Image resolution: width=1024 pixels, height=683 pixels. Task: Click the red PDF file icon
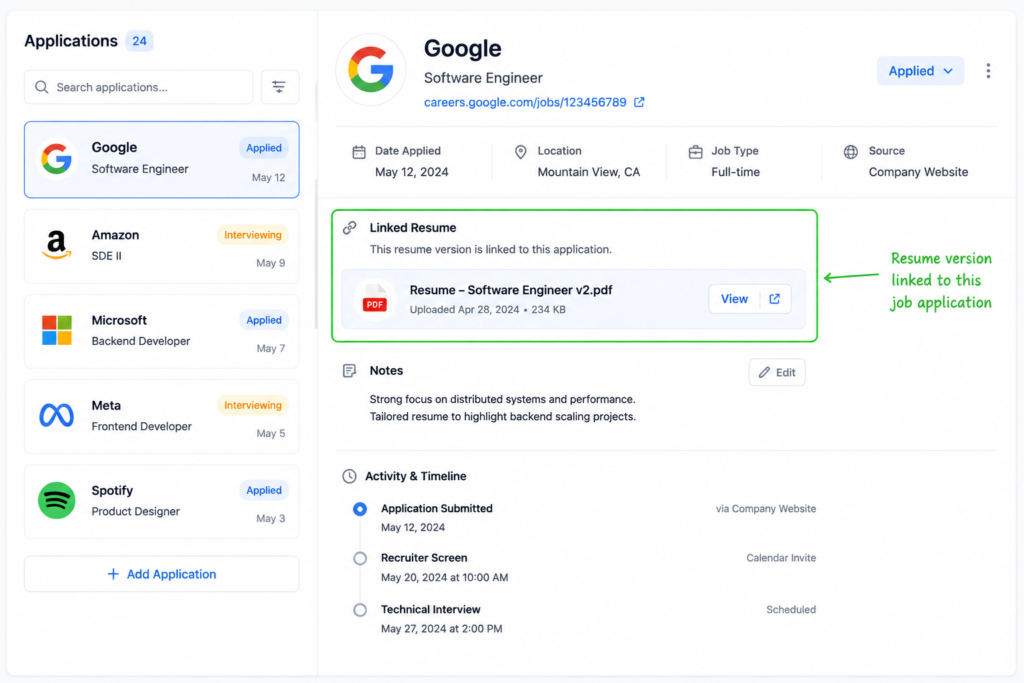click(x=375, y=299)
